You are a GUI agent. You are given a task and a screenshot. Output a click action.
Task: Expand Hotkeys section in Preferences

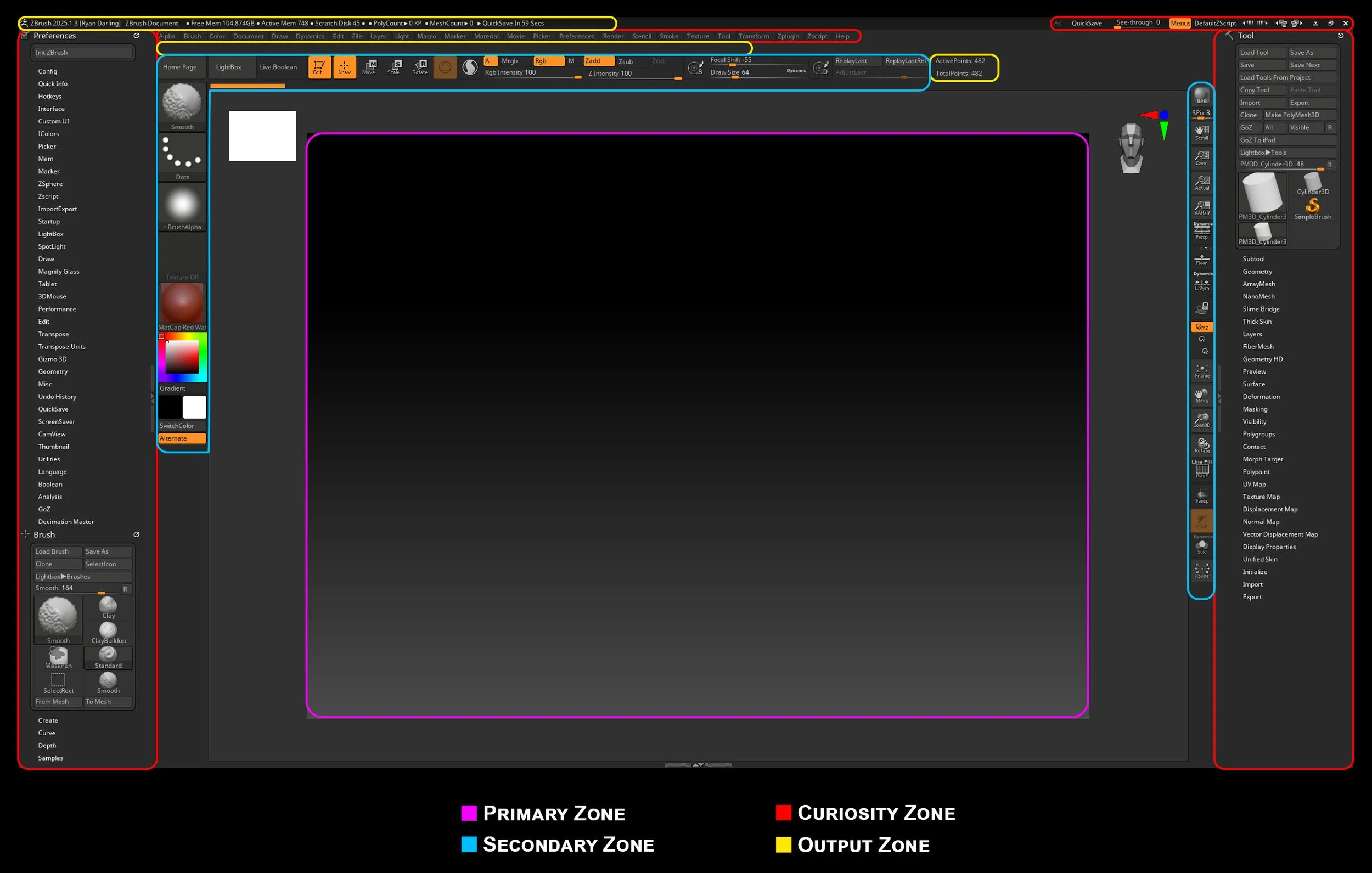click(x=49, y=97)
